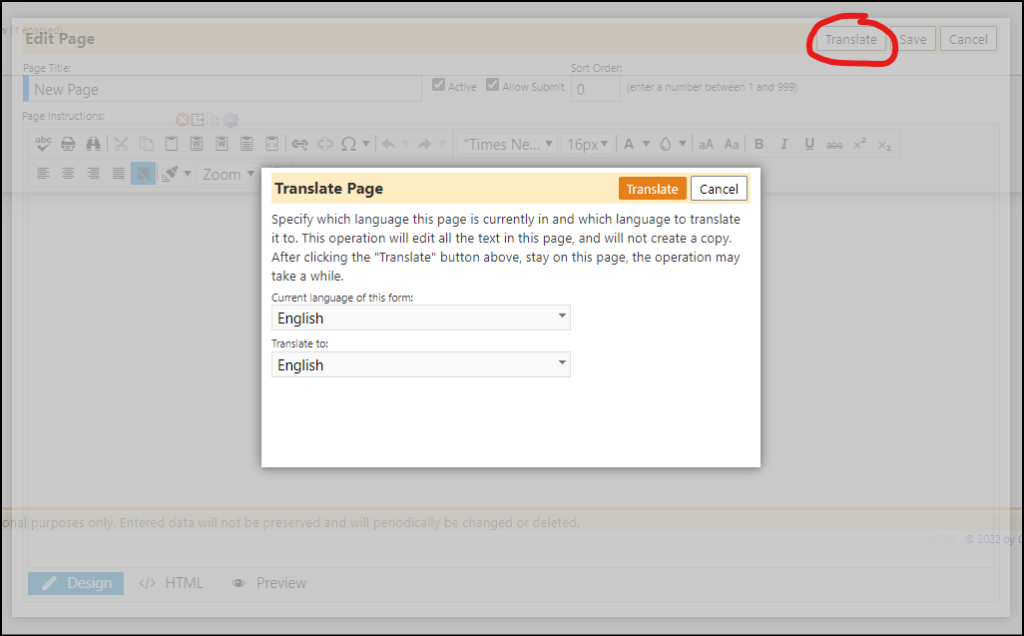Expand the format stripper dropdown arrow
Image resolution: width=1024 pixels, height=636 pixels.
(187, 173)
